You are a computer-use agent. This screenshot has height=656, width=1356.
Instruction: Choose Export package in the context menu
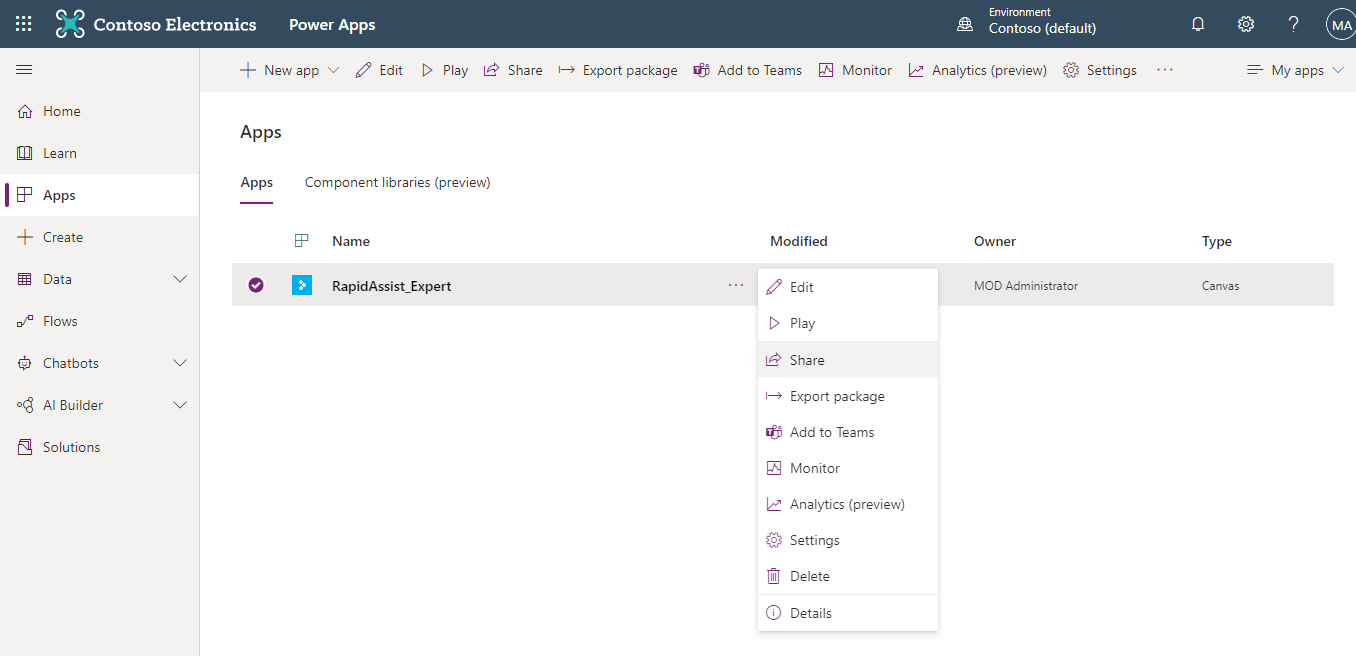[848, 396]
